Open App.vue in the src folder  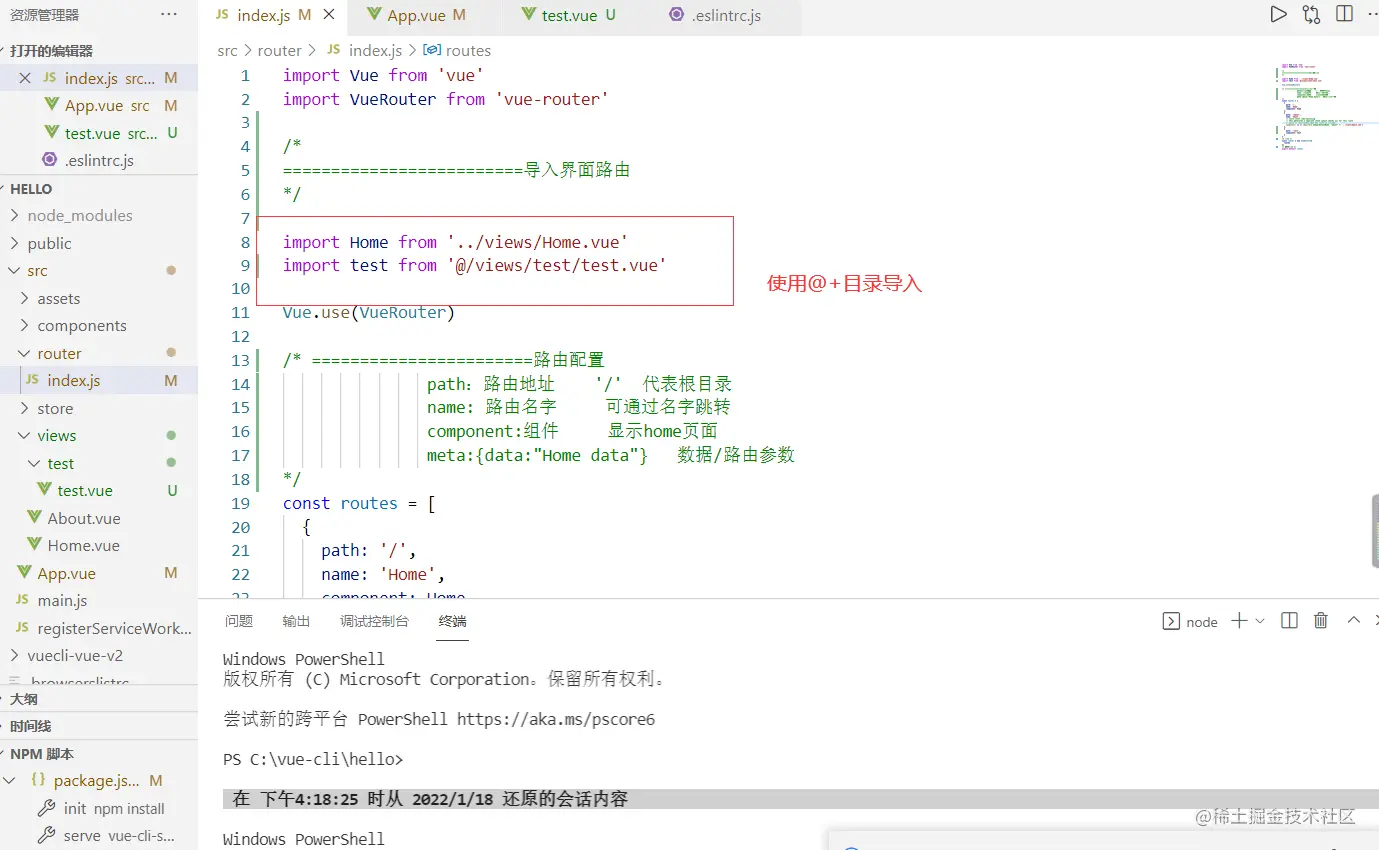tap(99, 573)
